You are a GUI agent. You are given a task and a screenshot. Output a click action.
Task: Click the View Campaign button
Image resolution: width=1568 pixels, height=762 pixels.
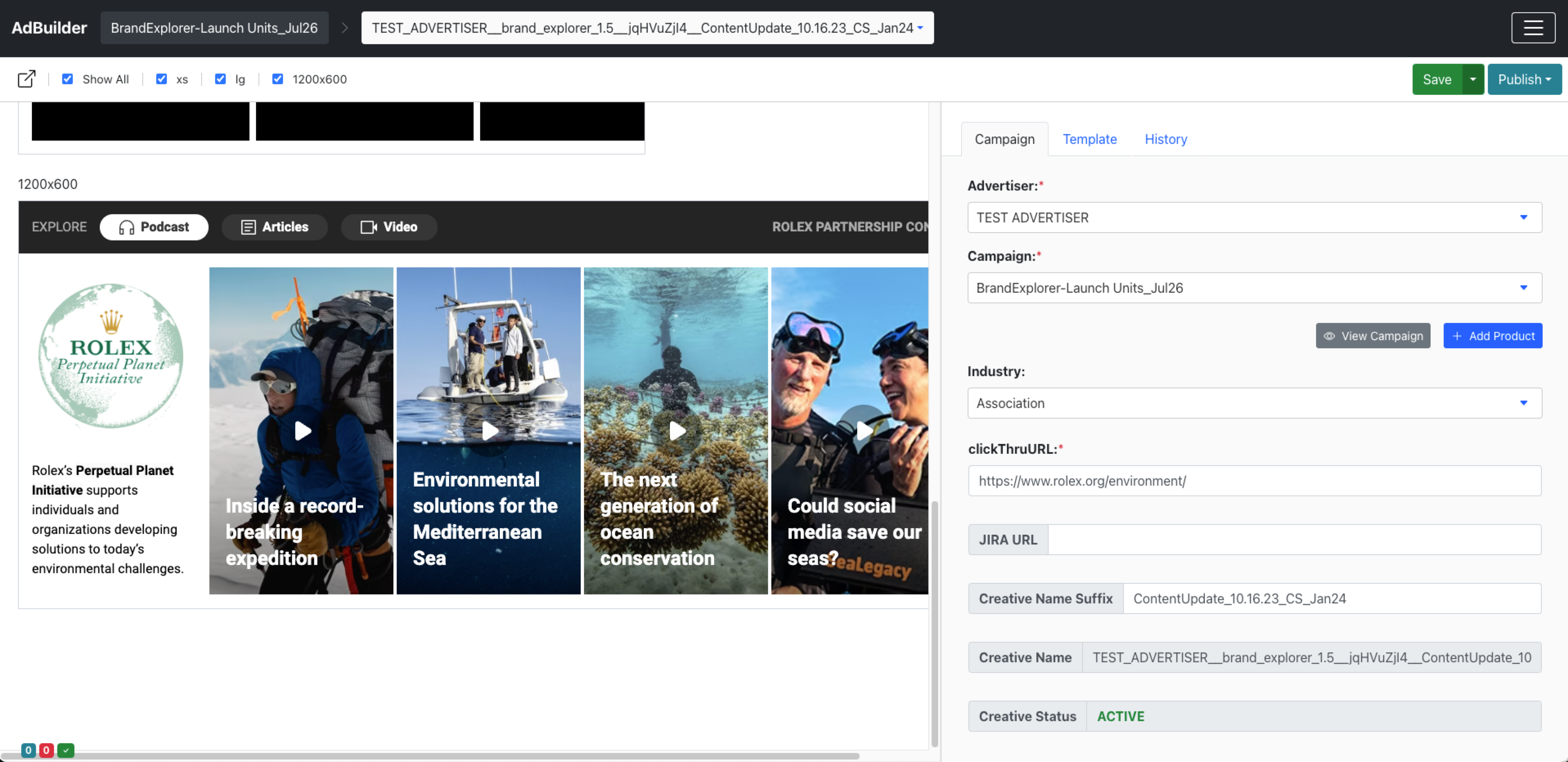[1373, 336]
